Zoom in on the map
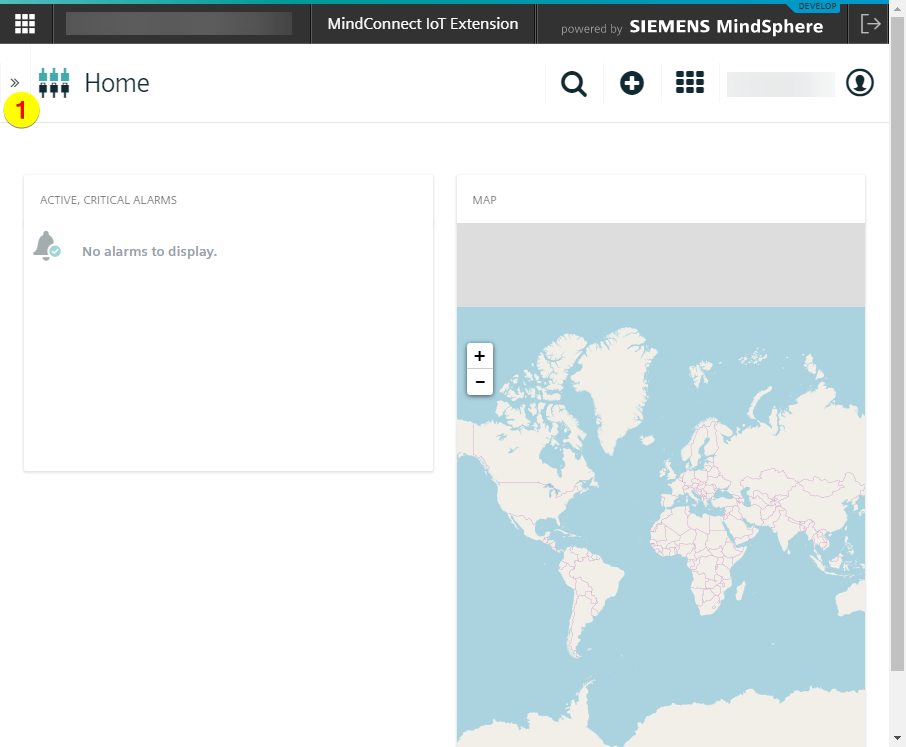The height and width of the screenshot is (747, 906). (480, 356)
